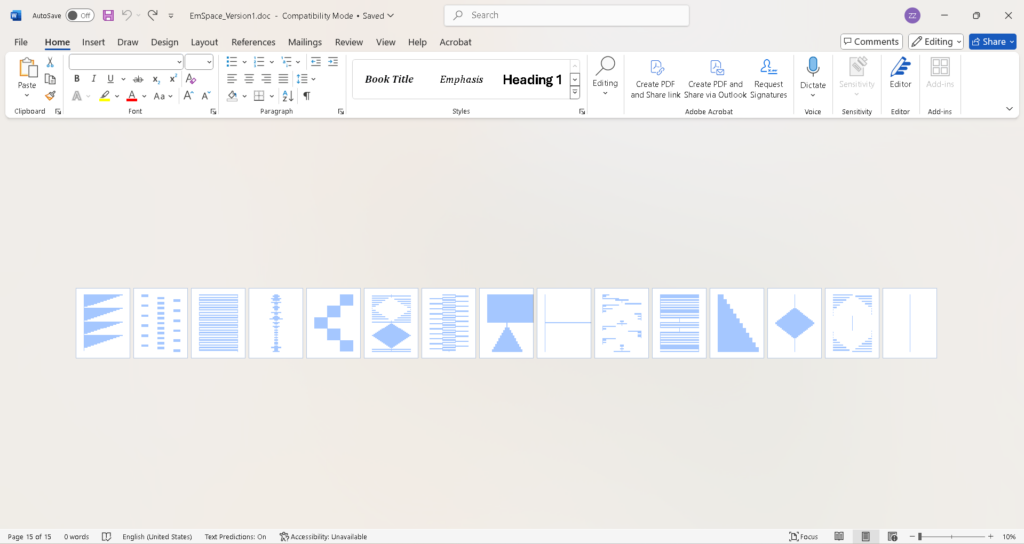1024x544 pixels.
Task: Justify the paragraph text
Action: pos(283,79)
